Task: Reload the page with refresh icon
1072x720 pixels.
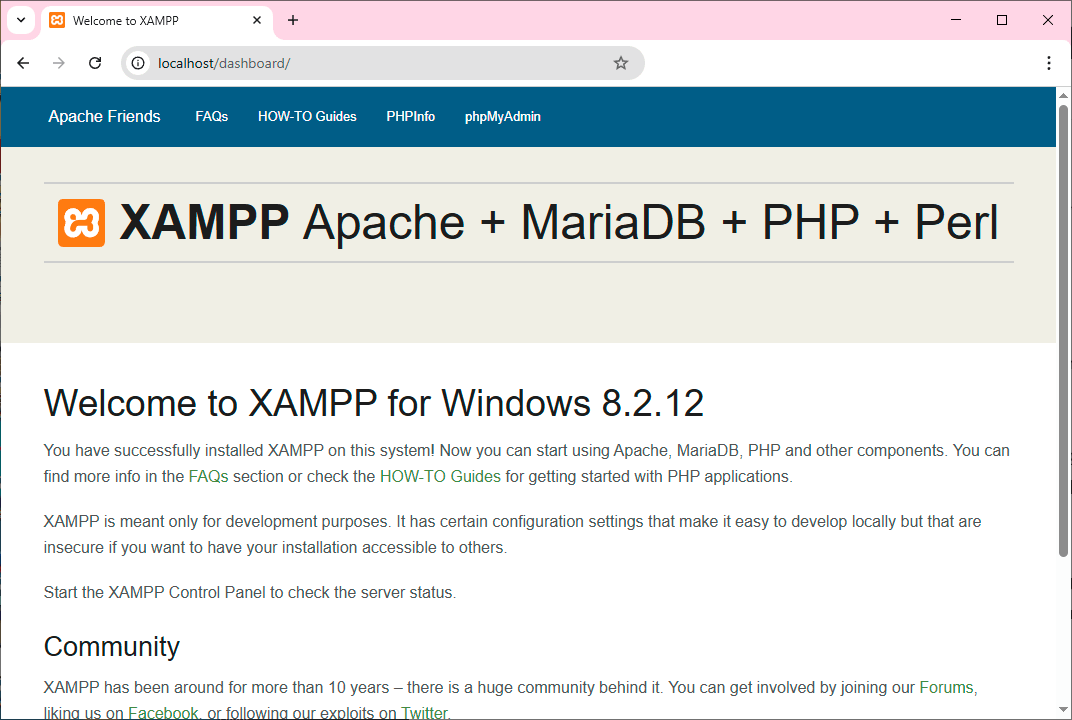Action: tap(95, 63)
